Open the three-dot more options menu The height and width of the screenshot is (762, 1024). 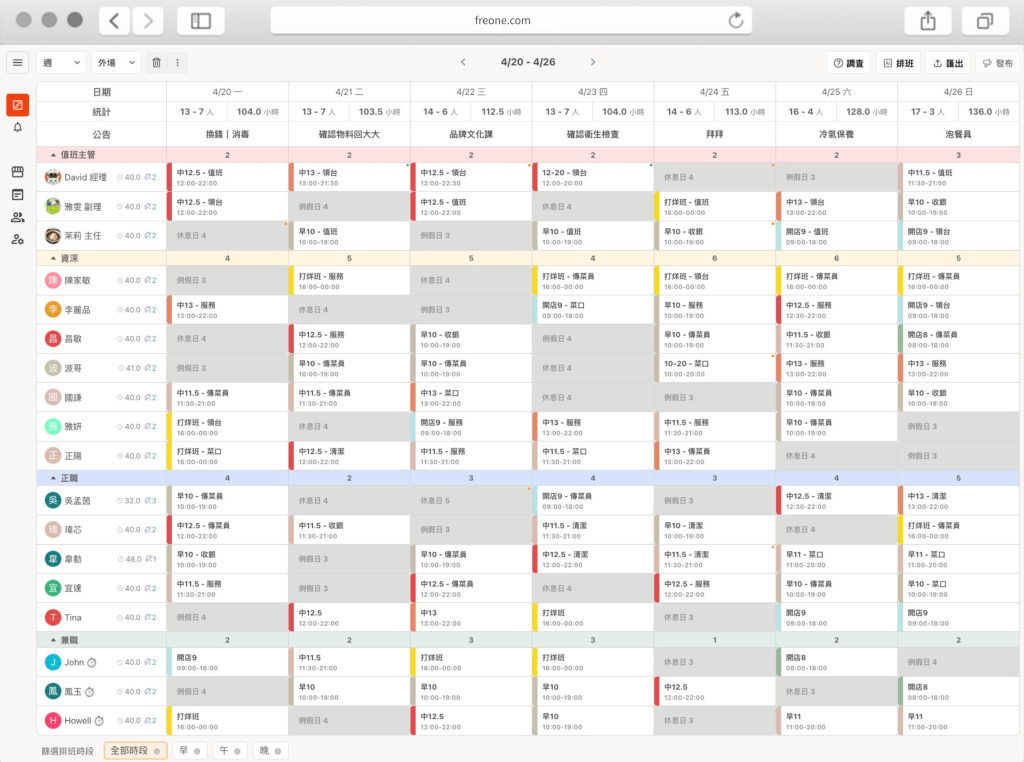click(177, 62)
